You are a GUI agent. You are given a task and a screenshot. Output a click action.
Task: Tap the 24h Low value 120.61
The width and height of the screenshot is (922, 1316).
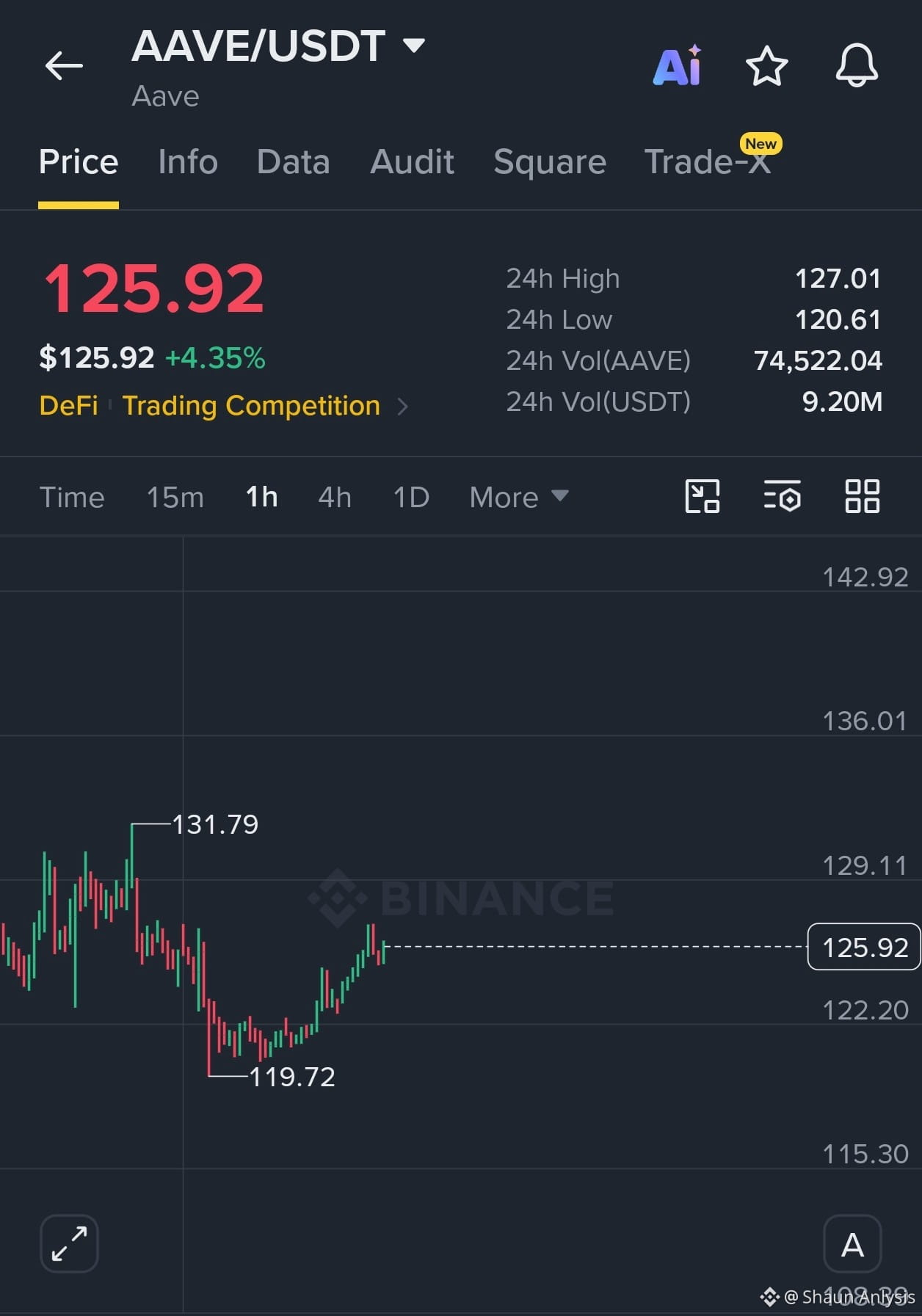click(x=838, y=320)
